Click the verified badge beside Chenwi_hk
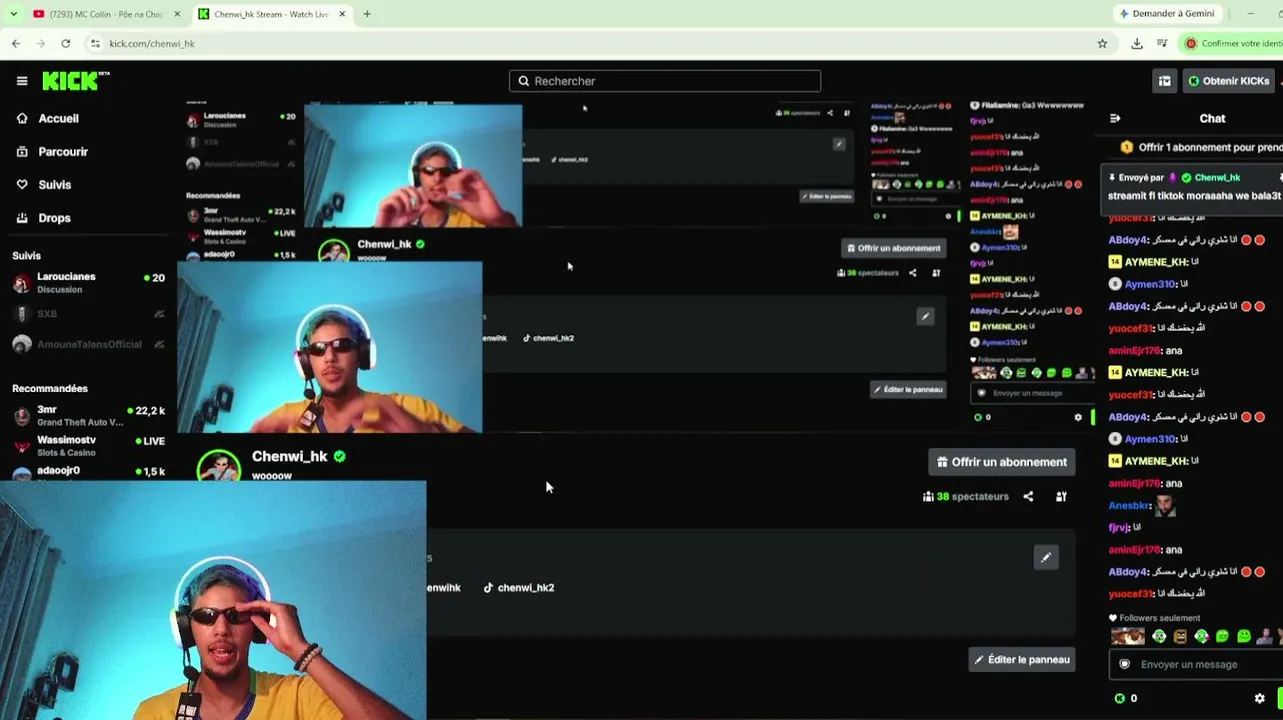Image resolution: width=1283 pixels, height=720 pixels. click(340, 456)
